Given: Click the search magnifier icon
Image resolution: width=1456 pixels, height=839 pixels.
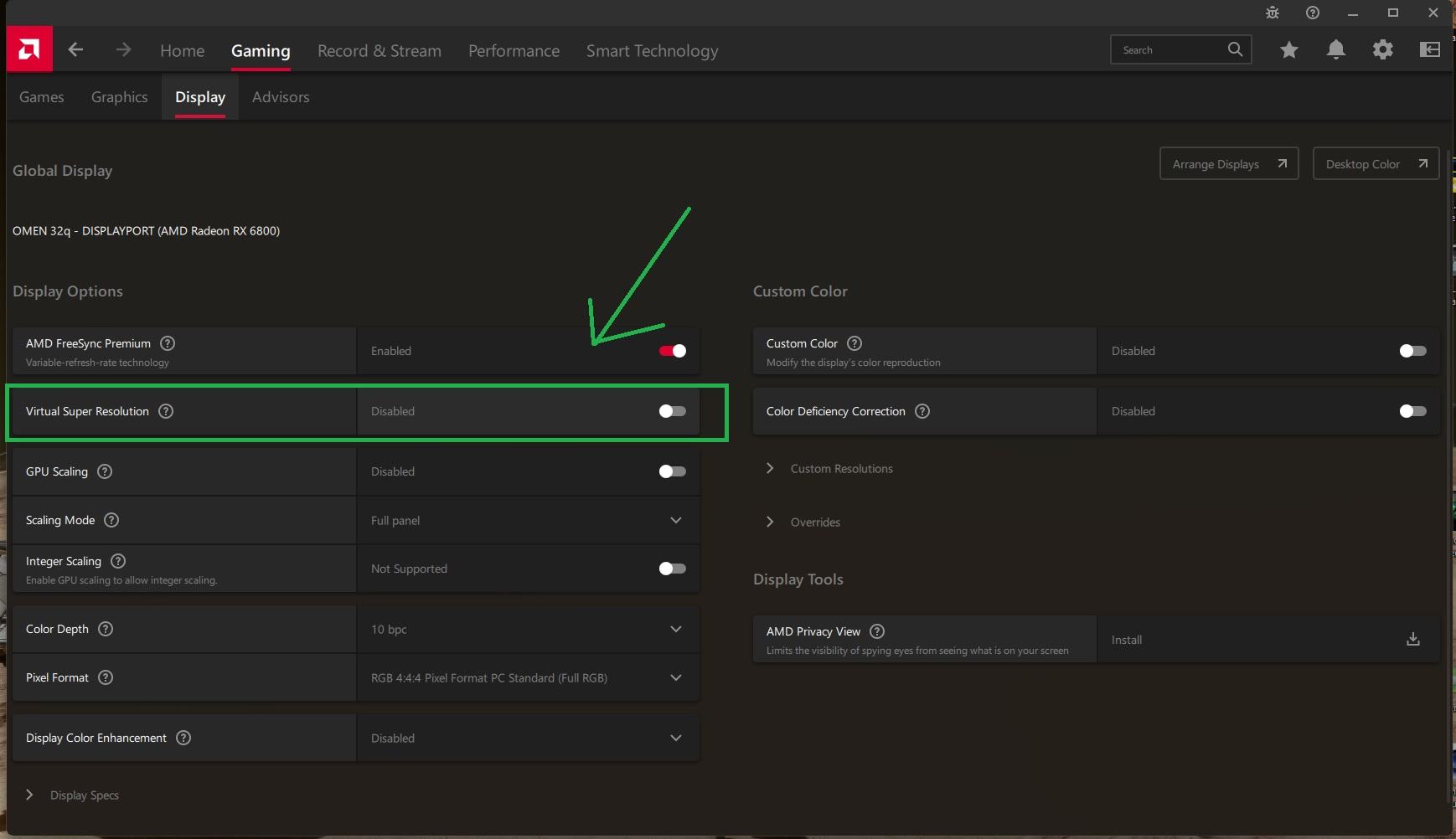Looking at the screenshot, I should pos(1235,49).
